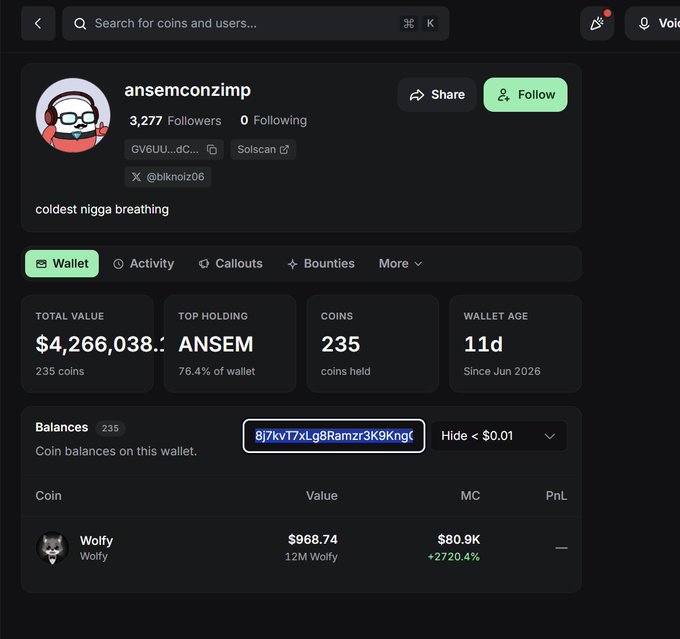This screenshot has height=639, width=680.
Task: Click the Callouts megaphone icon
Action: (204, 264)
